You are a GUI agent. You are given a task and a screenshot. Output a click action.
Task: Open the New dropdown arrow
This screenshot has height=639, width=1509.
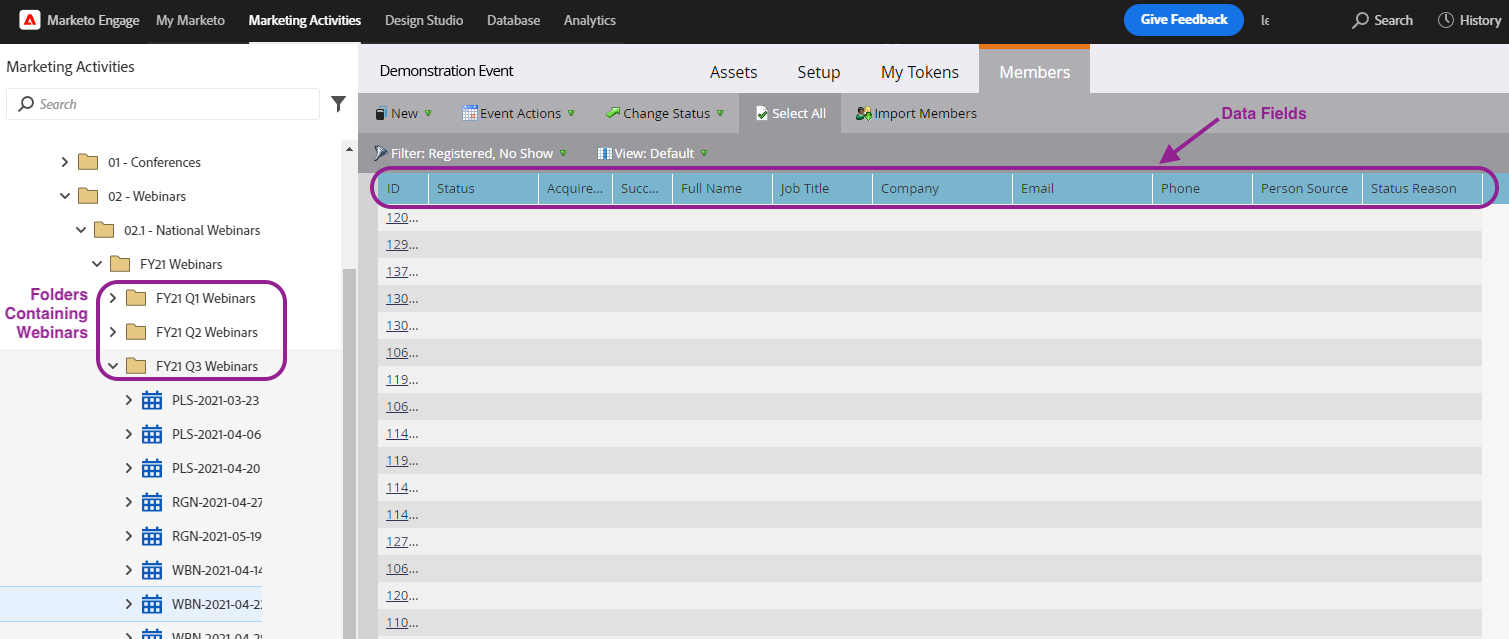[428, 114]
